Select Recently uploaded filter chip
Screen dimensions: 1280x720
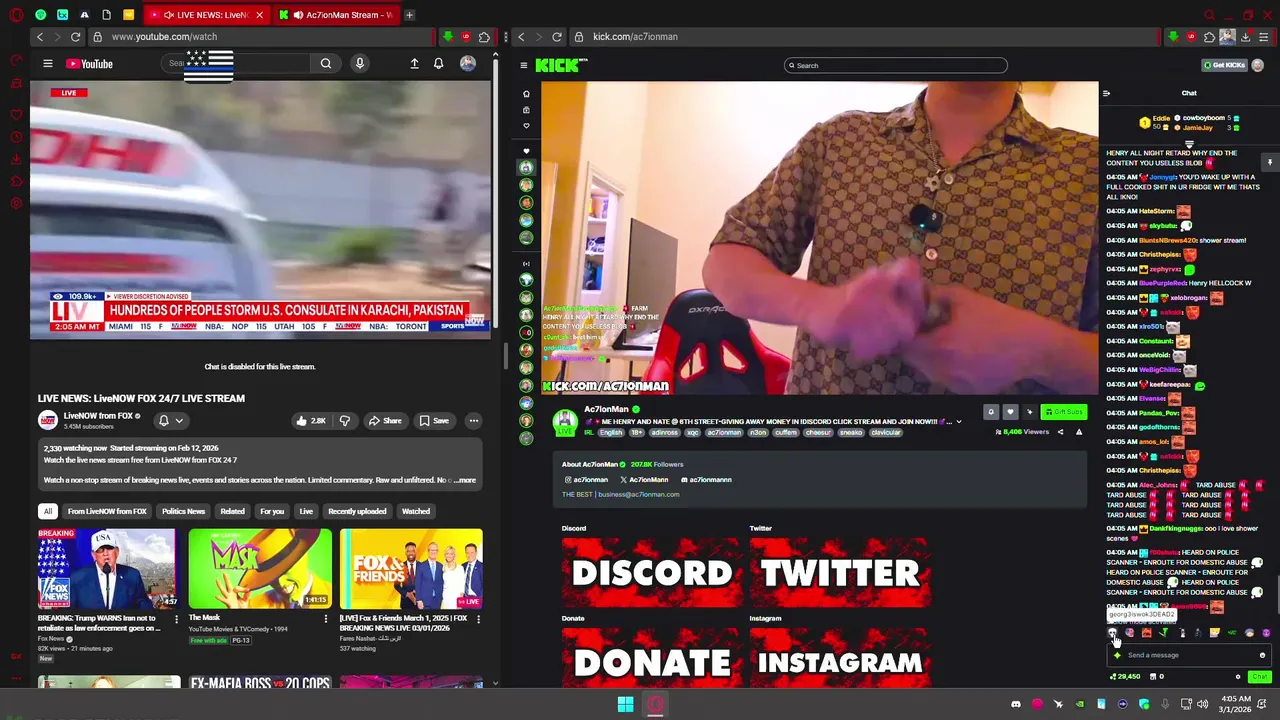[x=357, y=512]
